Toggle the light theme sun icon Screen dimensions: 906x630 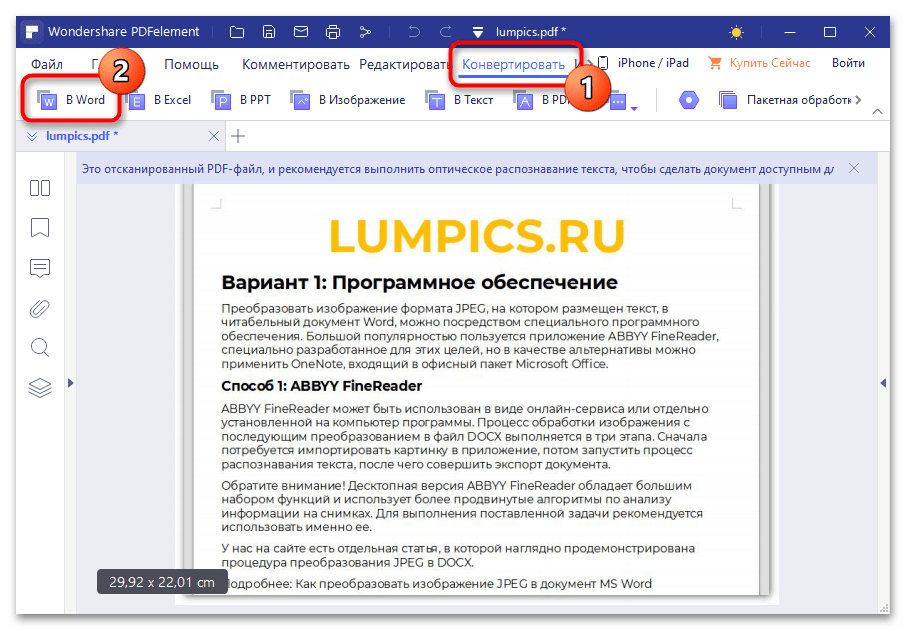coord(736,32)
